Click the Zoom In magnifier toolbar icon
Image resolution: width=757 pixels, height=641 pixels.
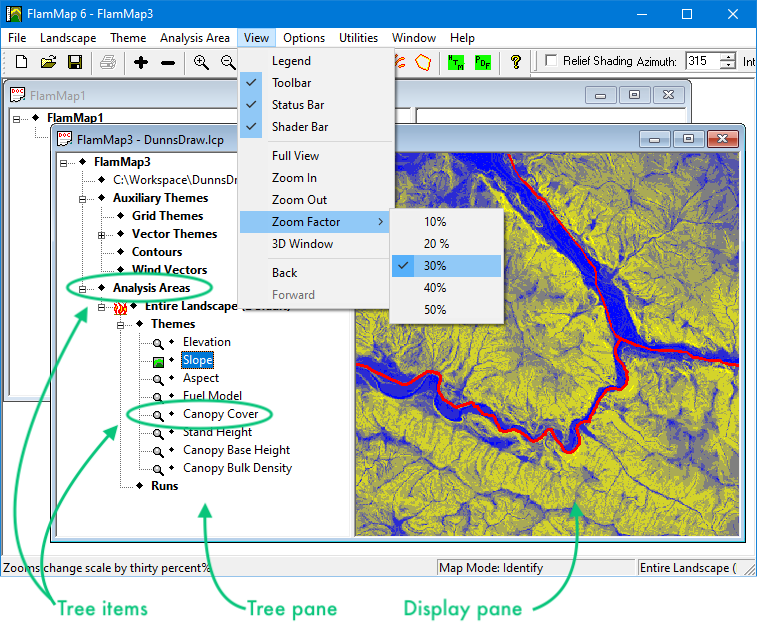pyautogui.click(x=201, y=62)
